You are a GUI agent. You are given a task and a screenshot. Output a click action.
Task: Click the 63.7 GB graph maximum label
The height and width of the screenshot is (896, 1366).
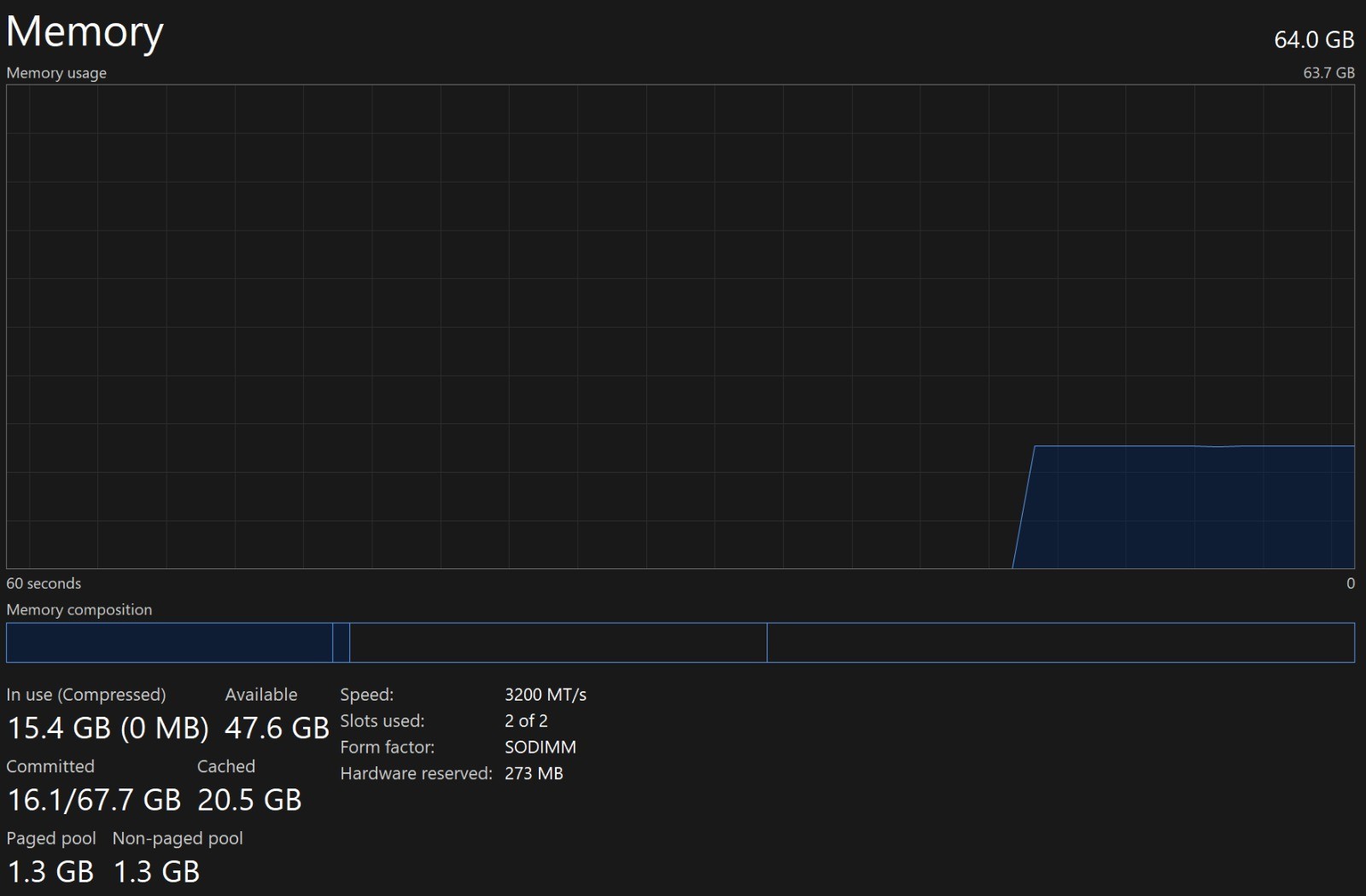coord(1328,73)
